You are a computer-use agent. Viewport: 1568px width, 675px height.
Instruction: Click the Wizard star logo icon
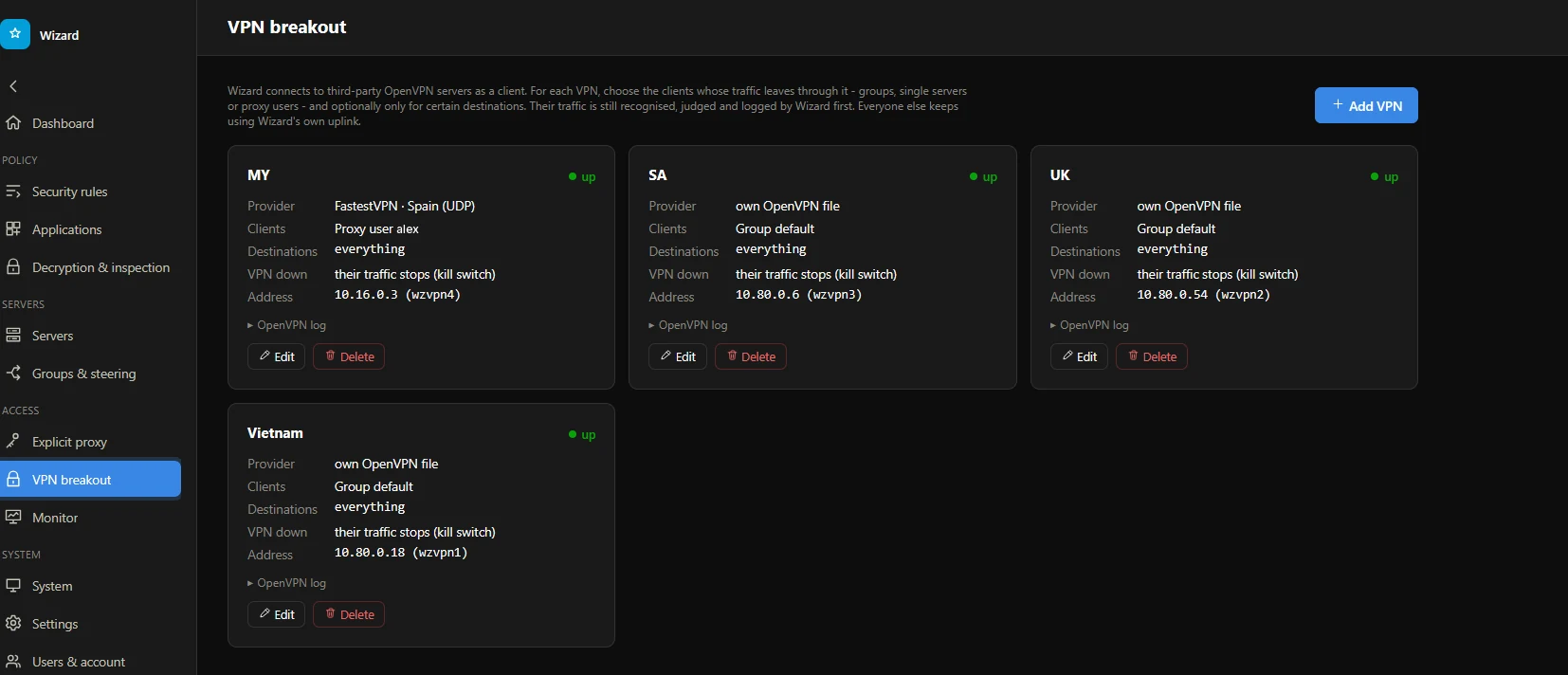click(x=15, y=33)
